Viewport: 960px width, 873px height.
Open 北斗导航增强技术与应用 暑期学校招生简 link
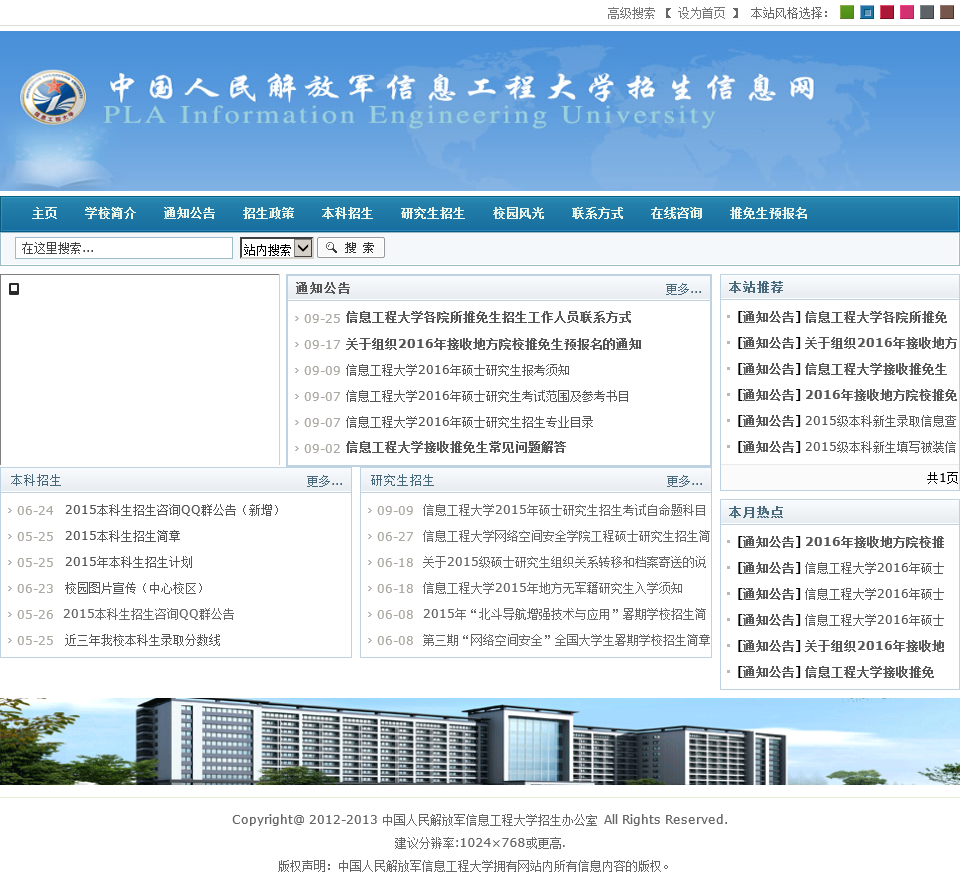point(564,614)
